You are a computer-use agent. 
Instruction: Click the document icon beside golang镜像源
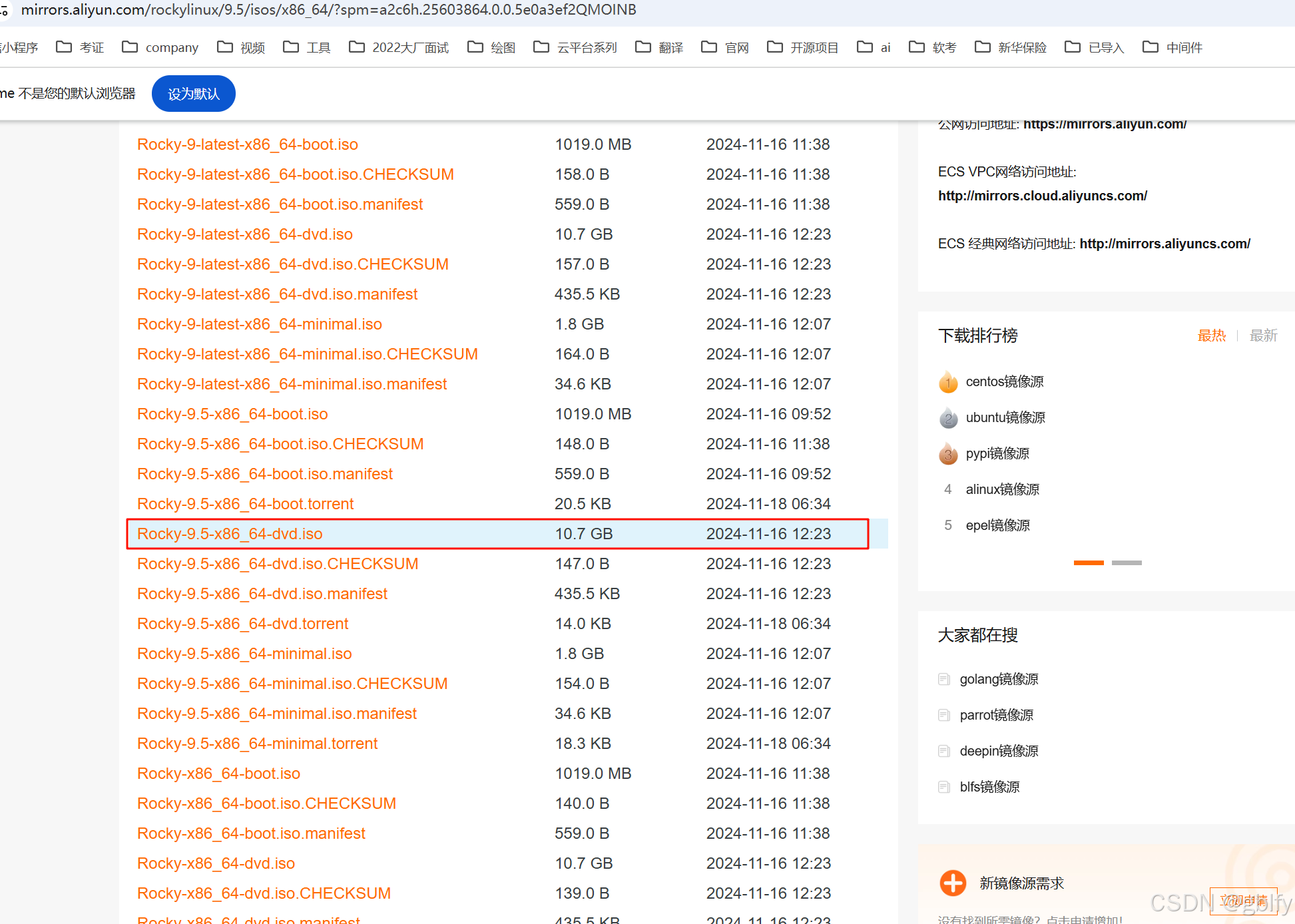943,679
